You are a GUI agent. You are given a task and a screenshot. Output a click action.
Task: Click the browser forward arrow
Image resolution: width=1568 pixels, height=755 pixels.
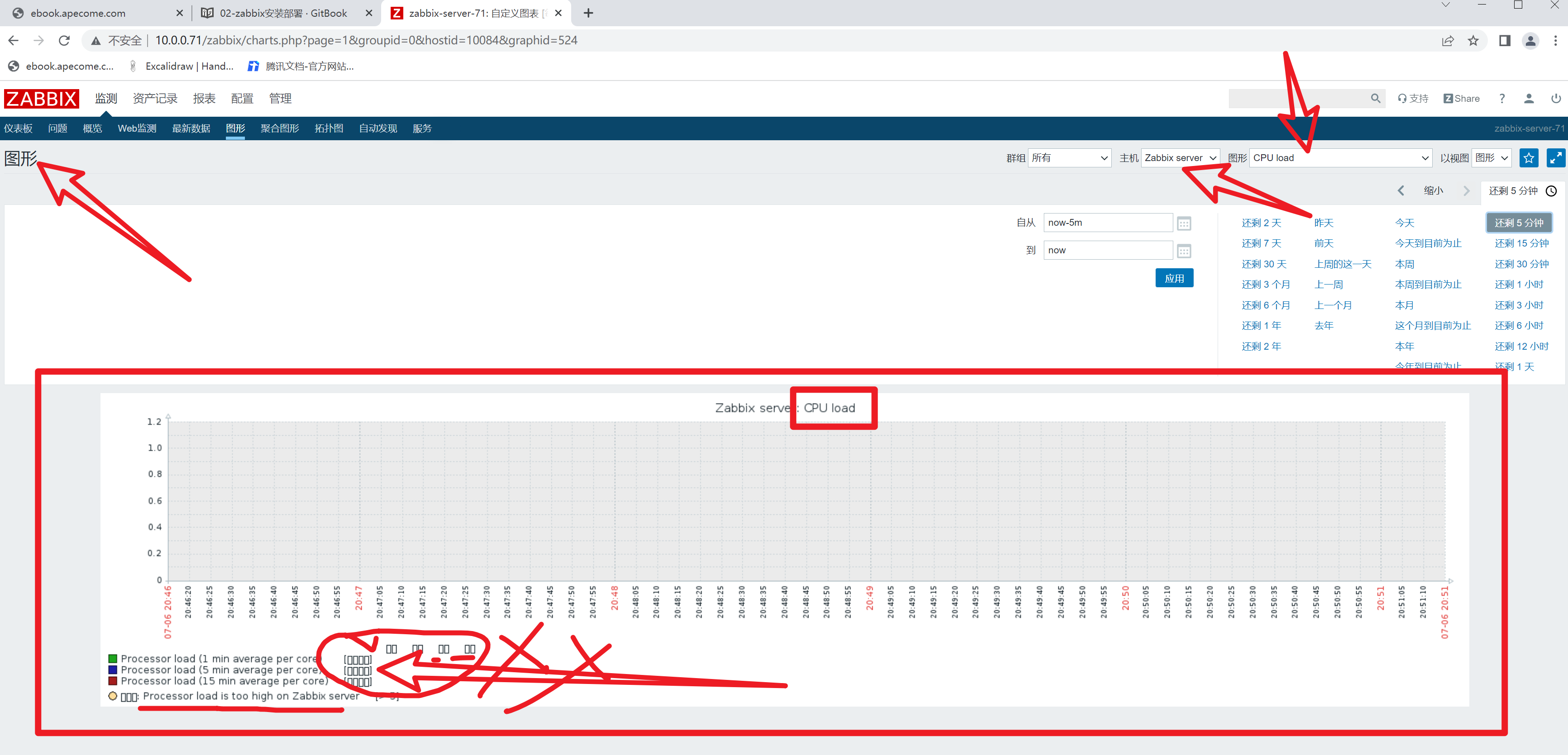38,41
